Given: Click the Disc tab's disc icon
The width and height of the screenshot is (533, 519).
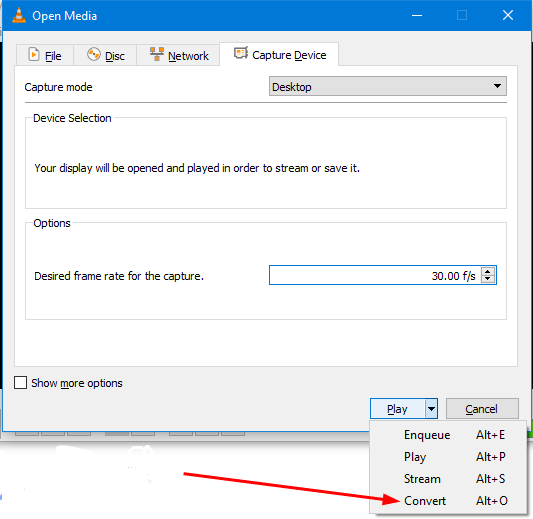Looking at the screenshot, I should pyautogui.click(x=93, y=54).
